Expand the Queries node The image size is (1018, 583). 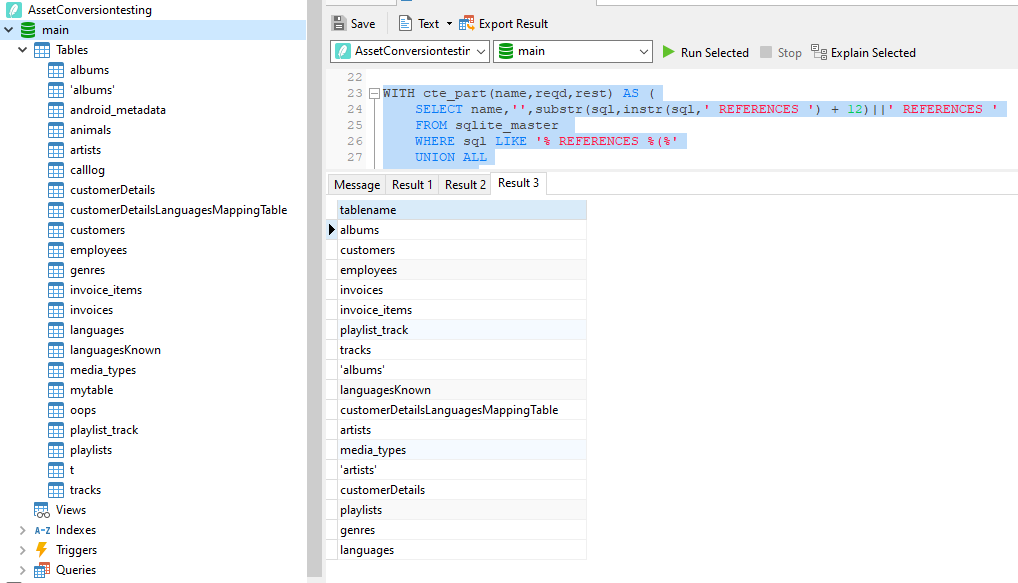(x=23, y=570)
